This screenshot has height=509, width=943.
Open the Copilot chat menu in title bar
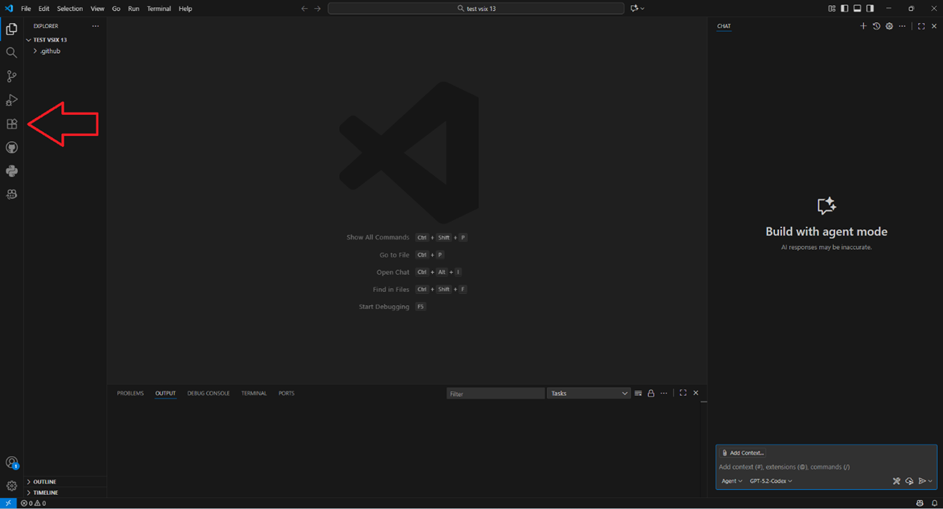(x=637, y=8)
